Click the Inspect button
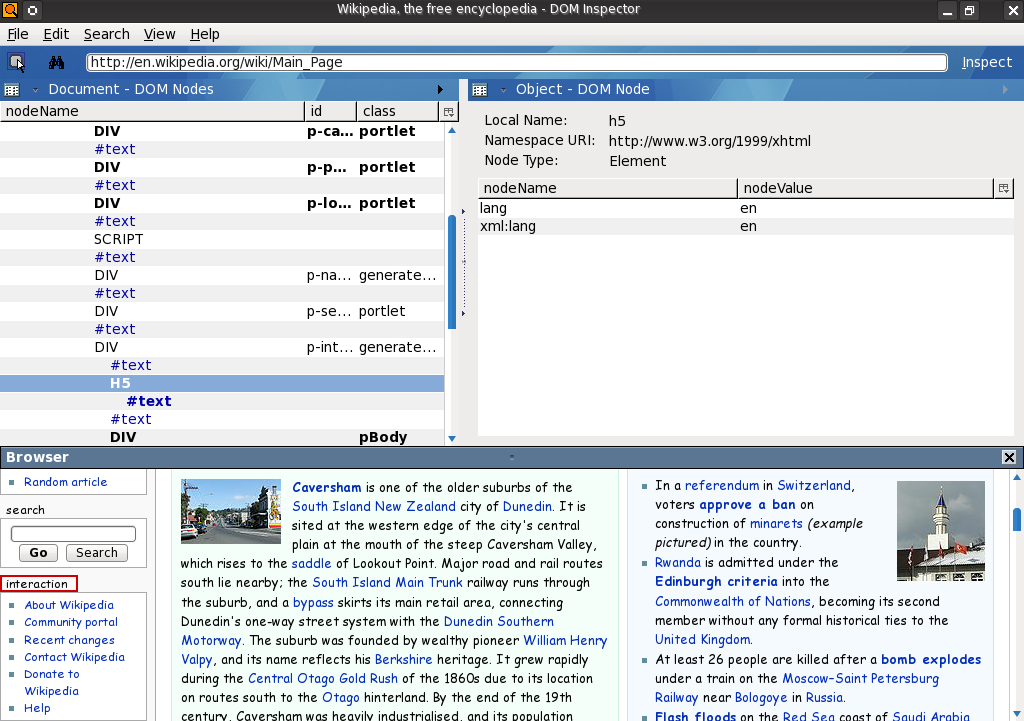The width and height of the screenshot is (1024, 721). pyautogui.click(x=987, y=62)
